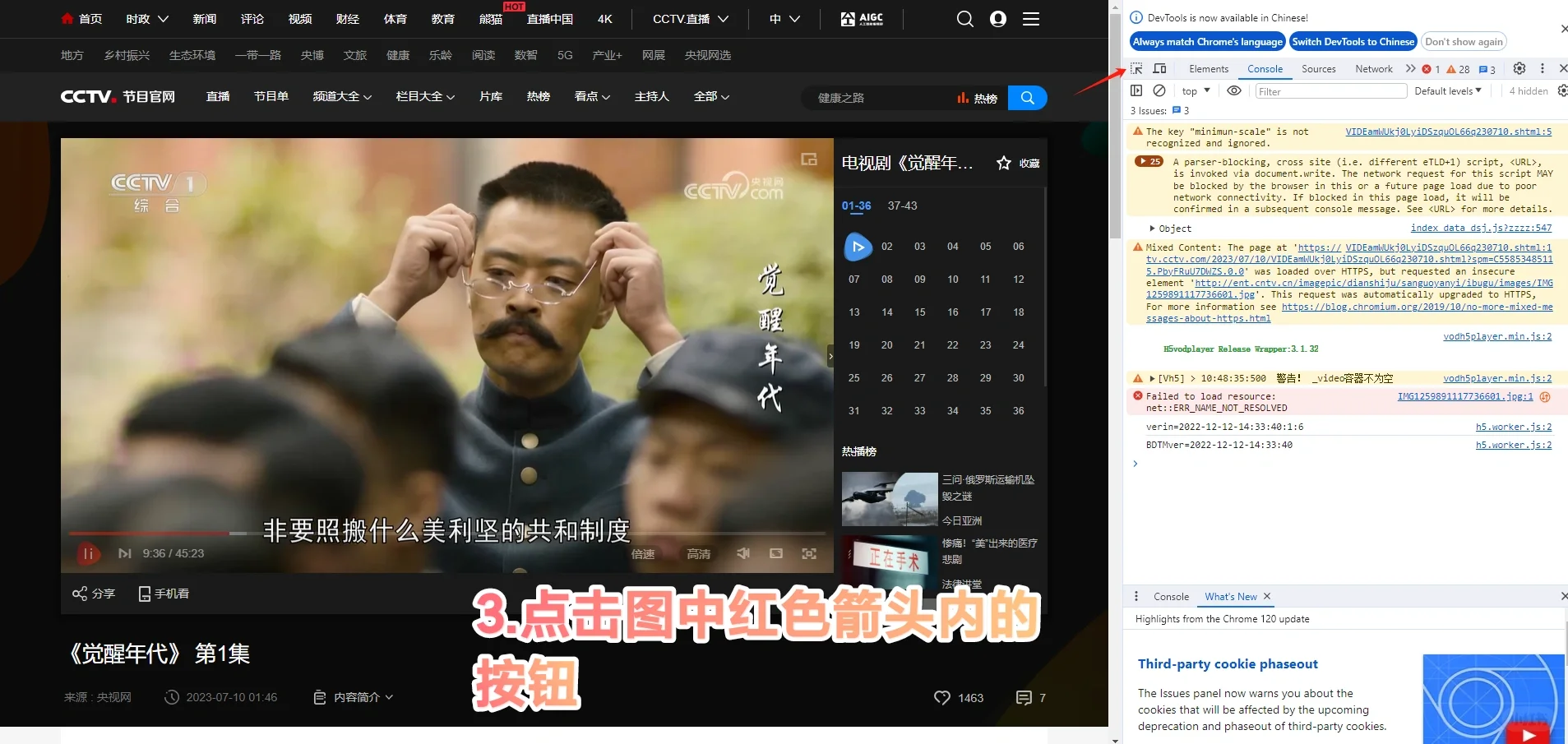
Task: Click the 'Switch DevTools to Chinese' button
Action: 1353,41
